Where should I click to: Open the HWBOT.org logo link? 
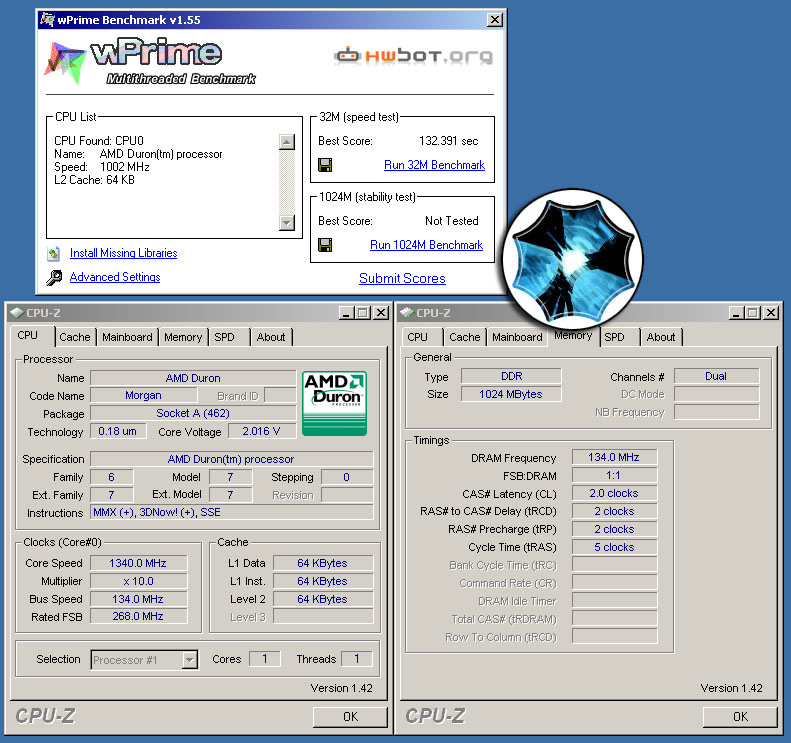coord(413,55)
